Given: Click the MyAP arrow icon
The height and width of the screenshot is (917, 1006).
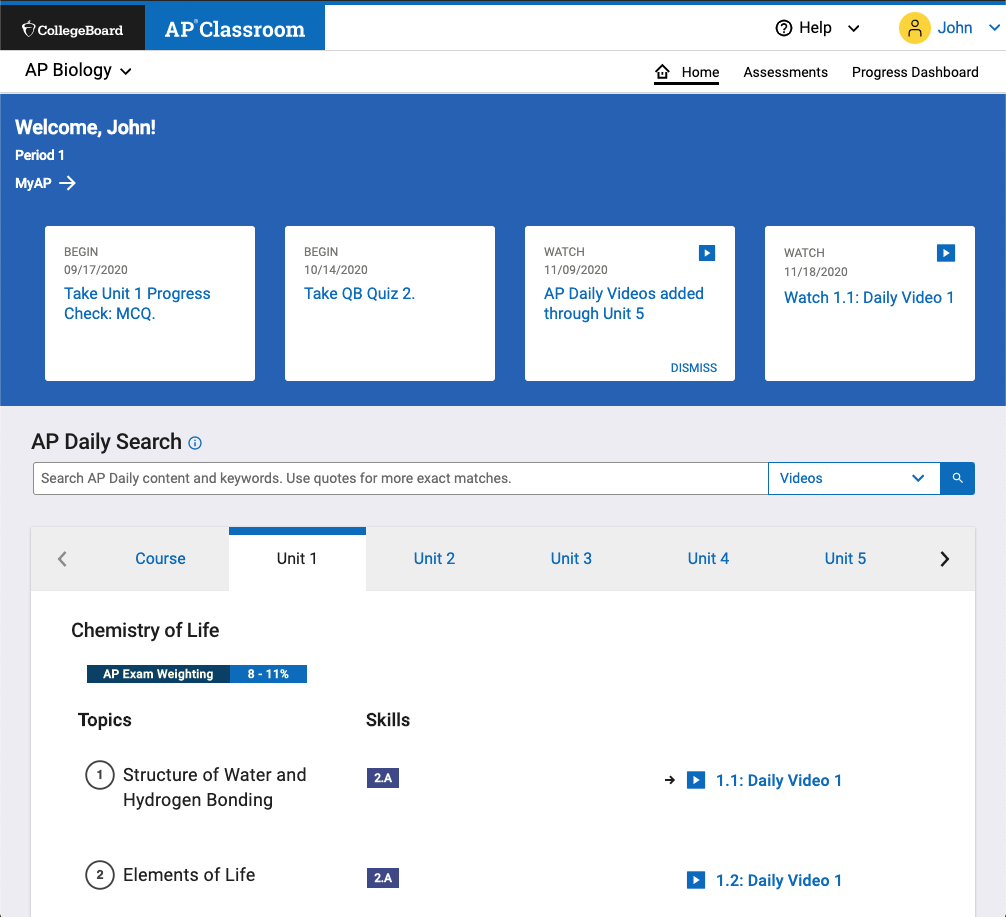Looking at the screenshot, I should click(67, 183).
